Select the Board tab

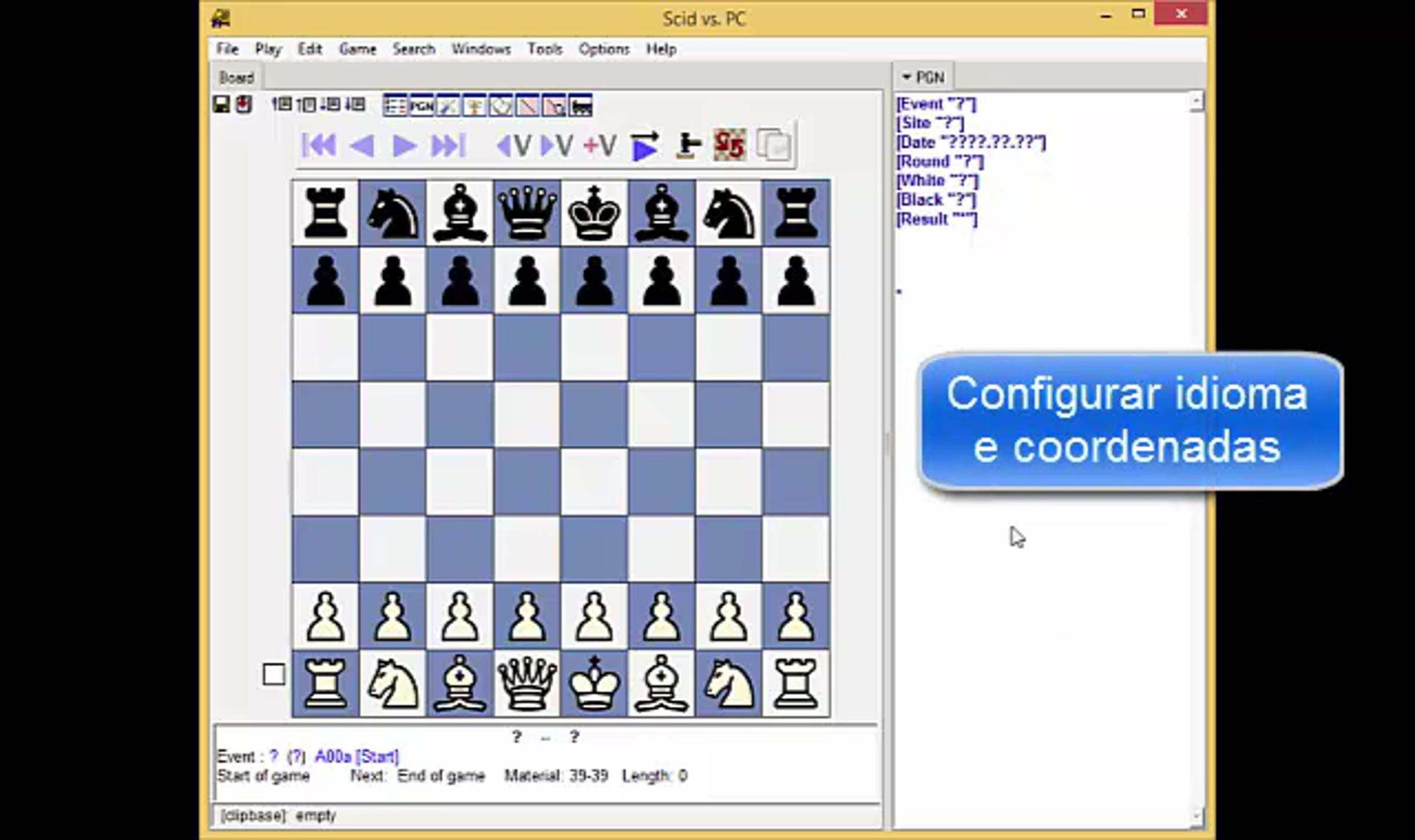[236, 77]
